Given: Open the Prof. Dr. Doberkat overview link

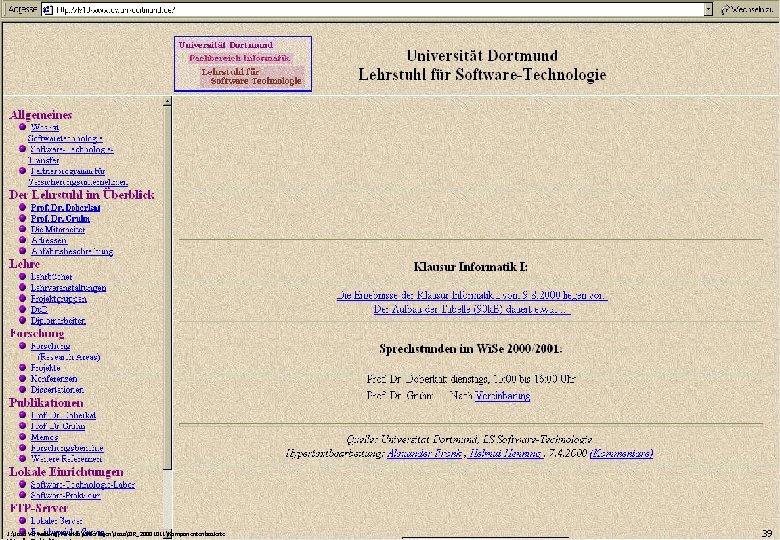Looking at the screenshot, I should click(65, 207).
